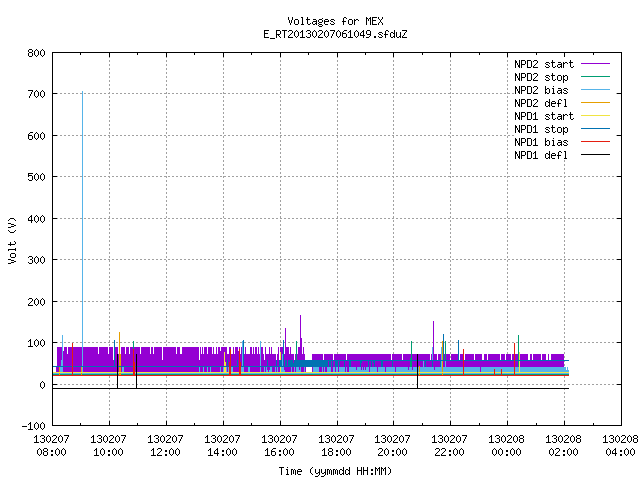Click the chart title Voltages for MEX
The image size is (640, 480).
coord(336,21)
